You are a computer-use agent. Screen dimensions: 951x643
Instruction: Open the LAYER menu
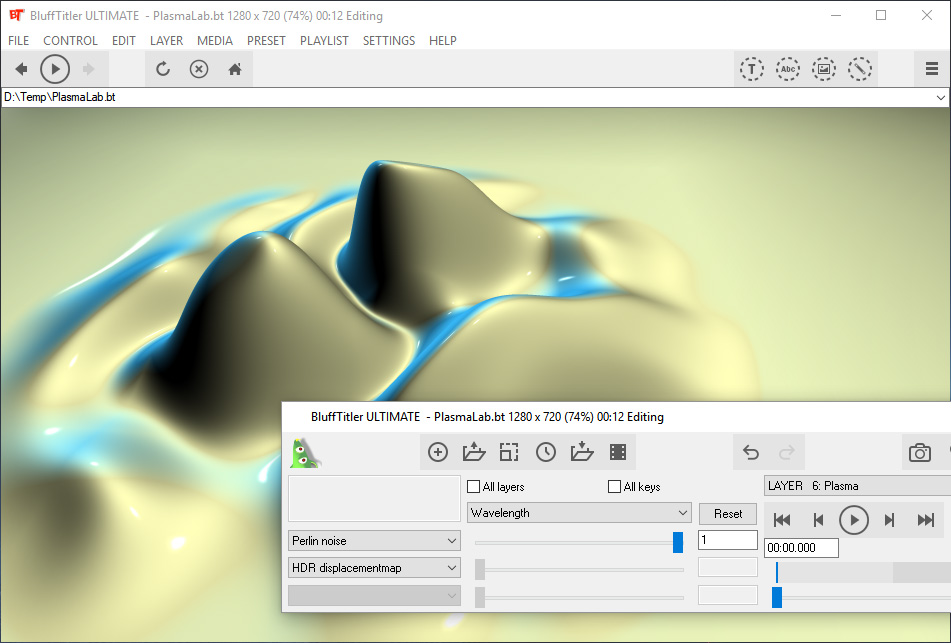coord(166,41)
